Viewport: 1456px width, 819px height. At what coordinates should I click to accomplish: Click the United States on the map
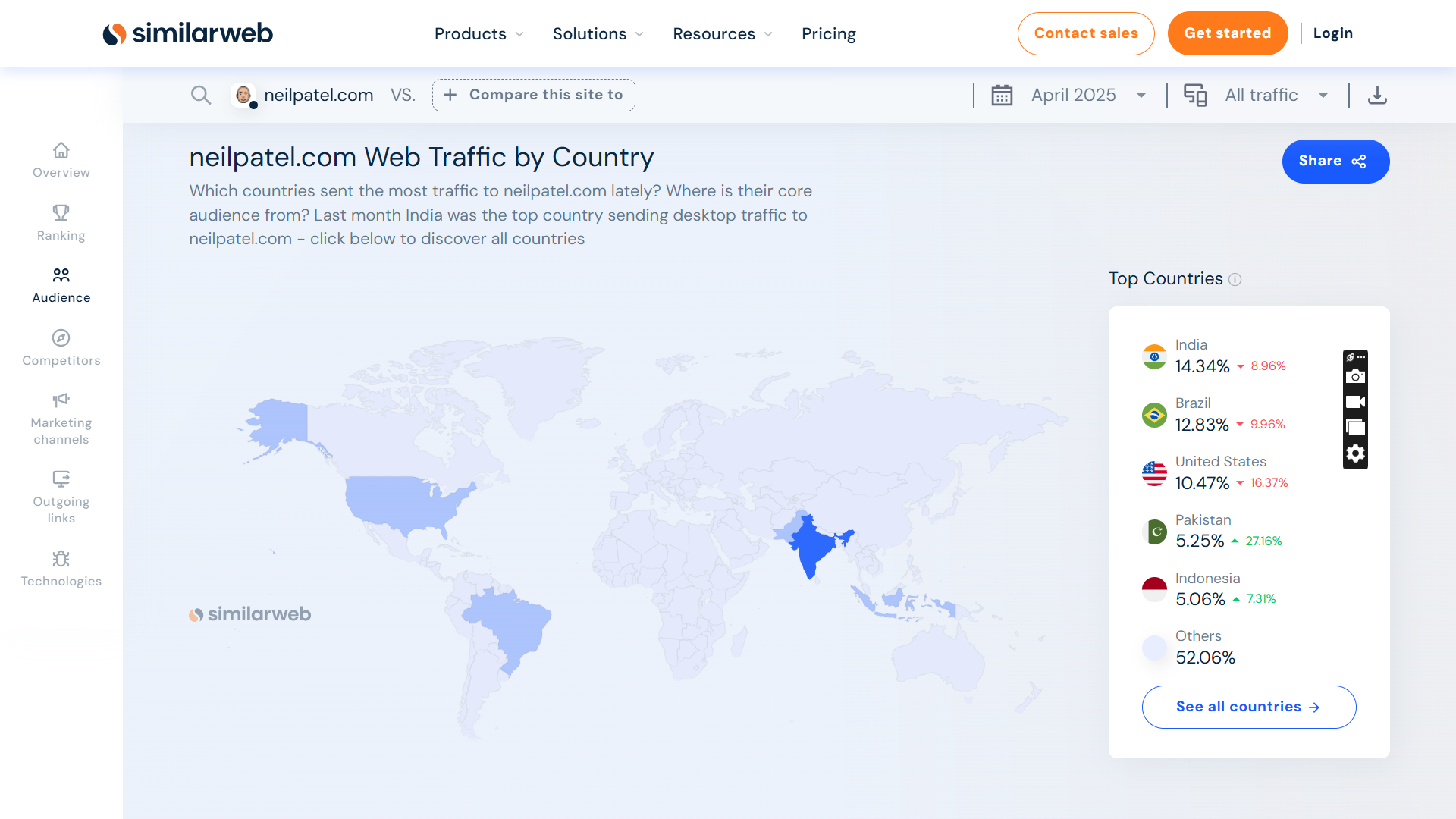(402, 504)
